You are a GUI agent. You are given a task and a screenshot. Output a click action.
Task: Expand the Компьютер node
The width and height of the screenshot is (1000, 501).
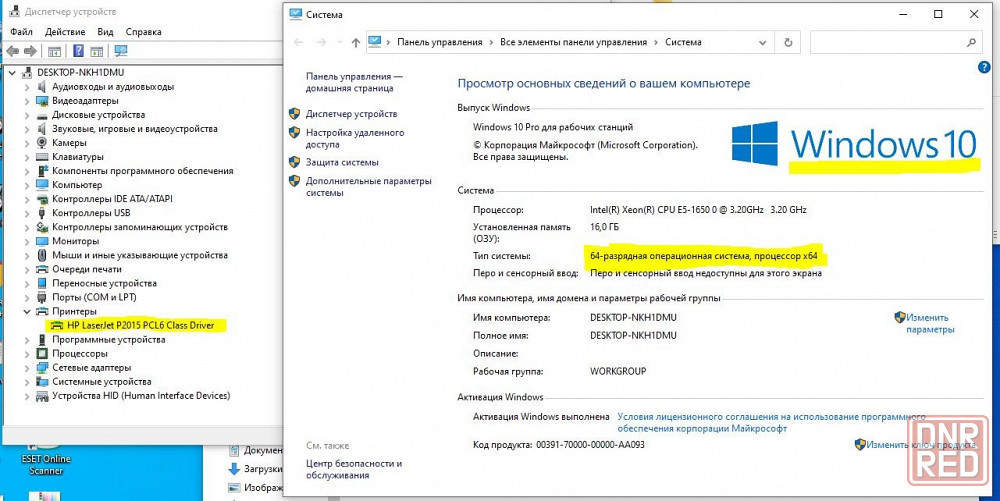pos(27,185)
